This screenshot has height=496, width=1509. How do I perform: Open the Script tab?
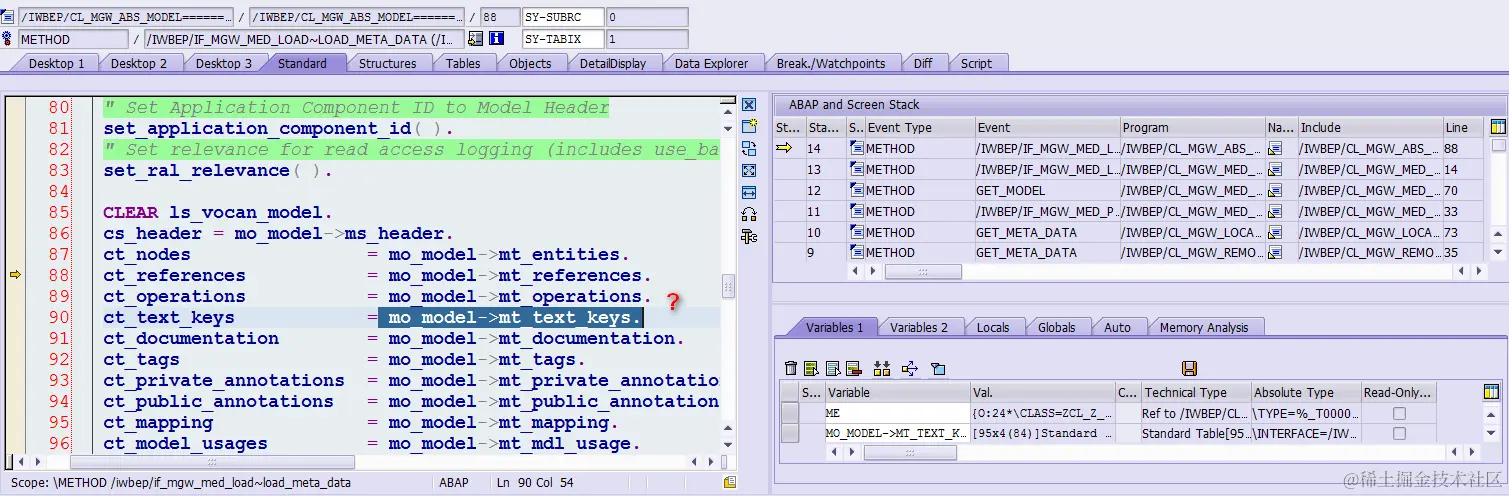(976, 63)
